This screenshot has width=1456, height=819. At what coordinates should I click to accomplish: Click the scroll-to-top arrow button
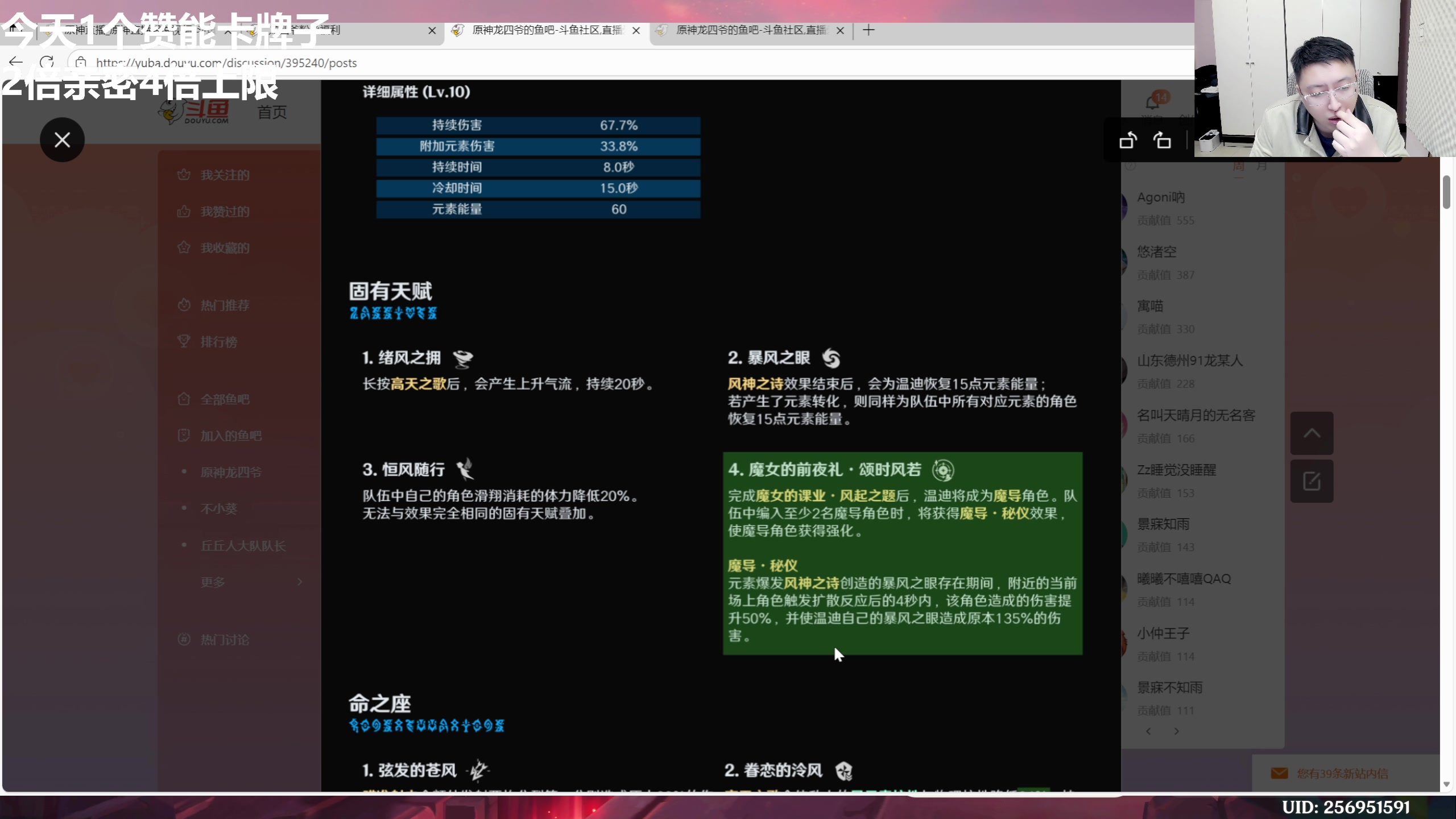point(1313,433)
